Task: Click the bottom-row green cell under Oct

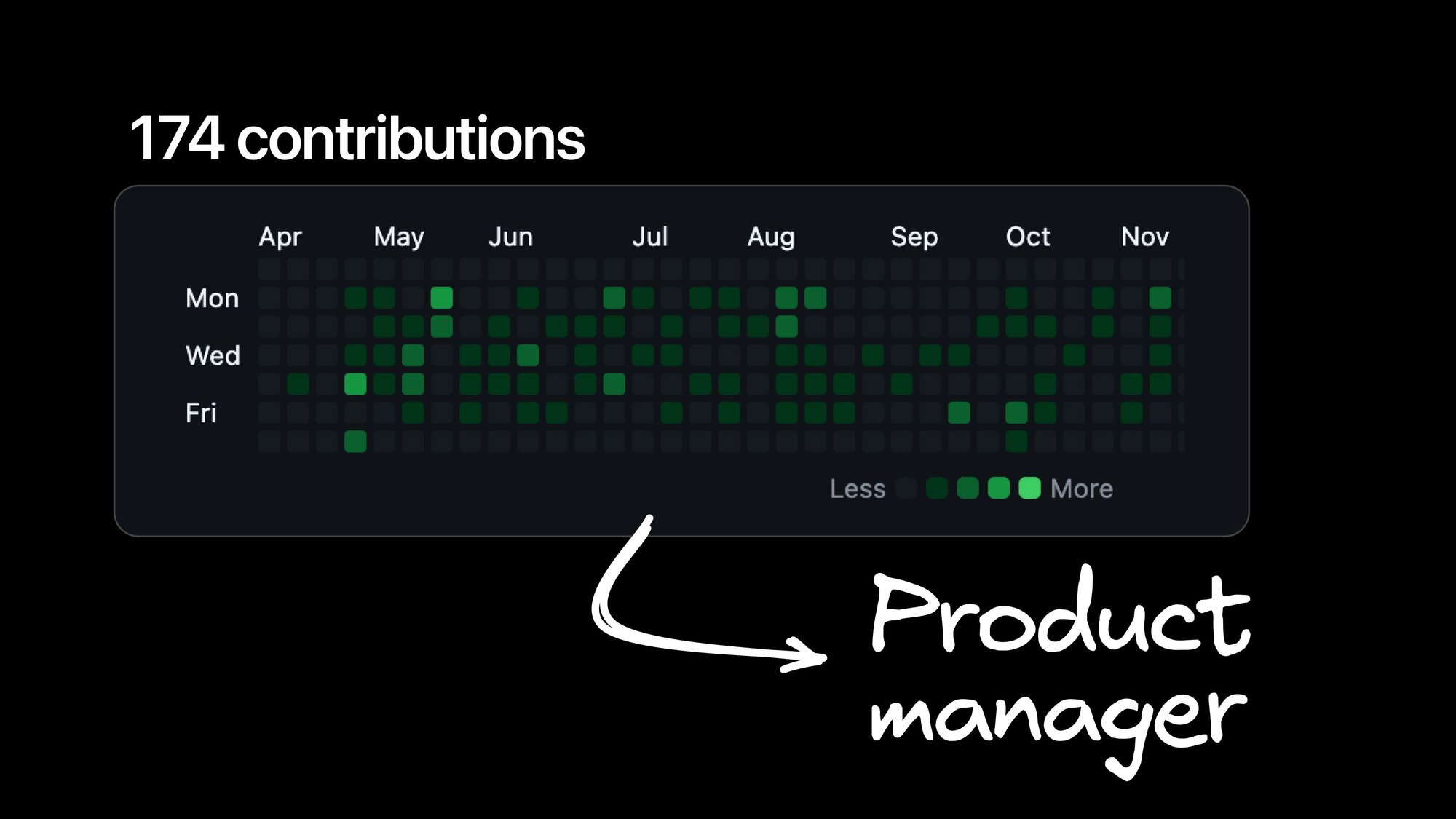Action: coord(1016,441)
